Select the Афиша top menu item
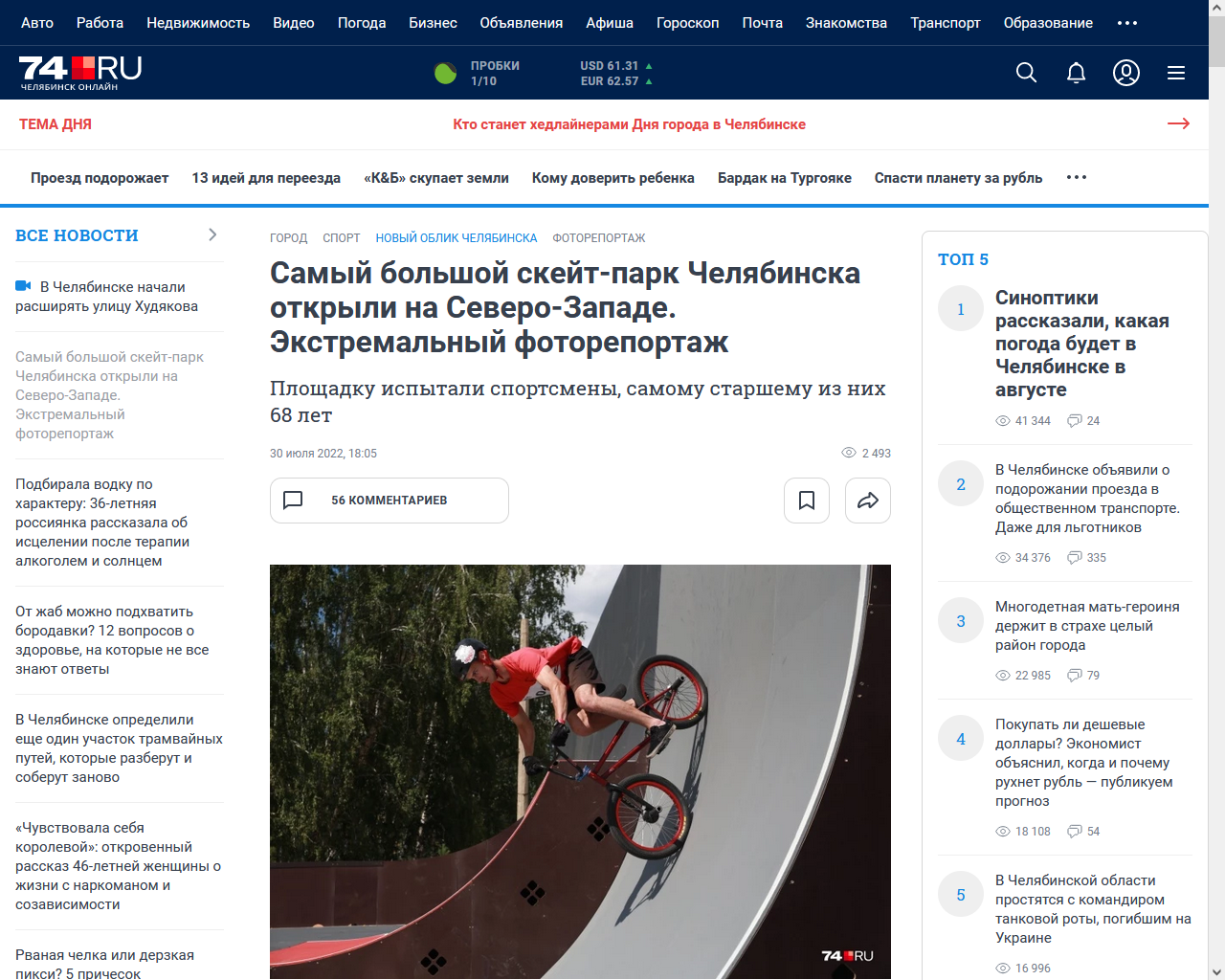Image resolution: width=1225 pixels, height=980 pixels. pyautogui.click(x=610, y=23)
